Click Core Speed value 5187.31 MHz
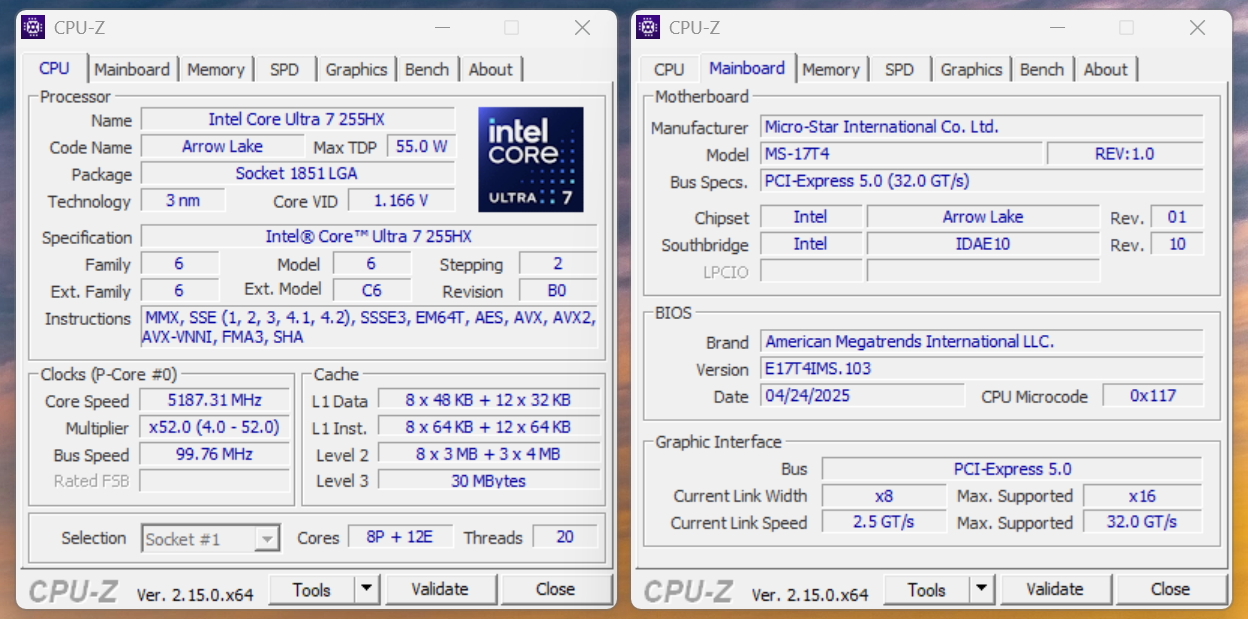This screenshot has width=1248, height=619. point(214,401)
